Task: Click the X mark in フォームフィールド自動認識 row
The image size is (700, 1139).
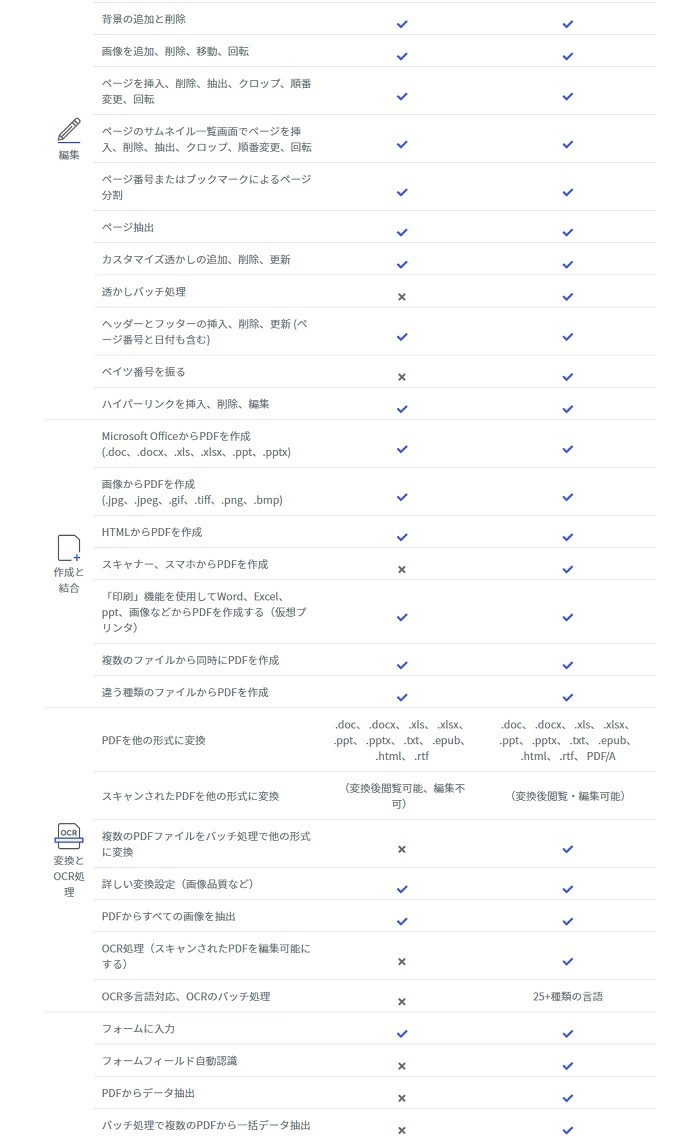Action: (402, 1066)
